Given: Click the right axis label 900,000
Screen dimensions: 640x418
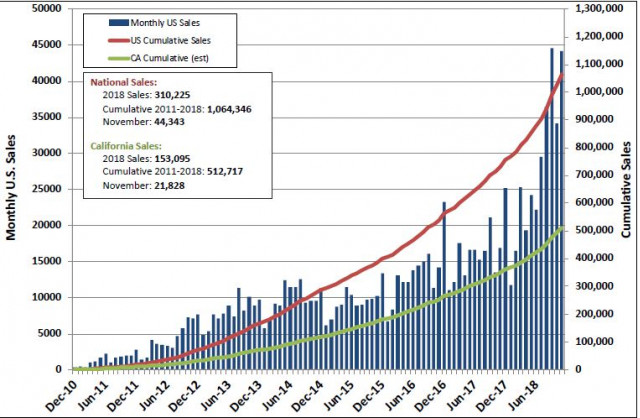Looking at the screenshot, I should pyautogui.click(x=594, y=119).
